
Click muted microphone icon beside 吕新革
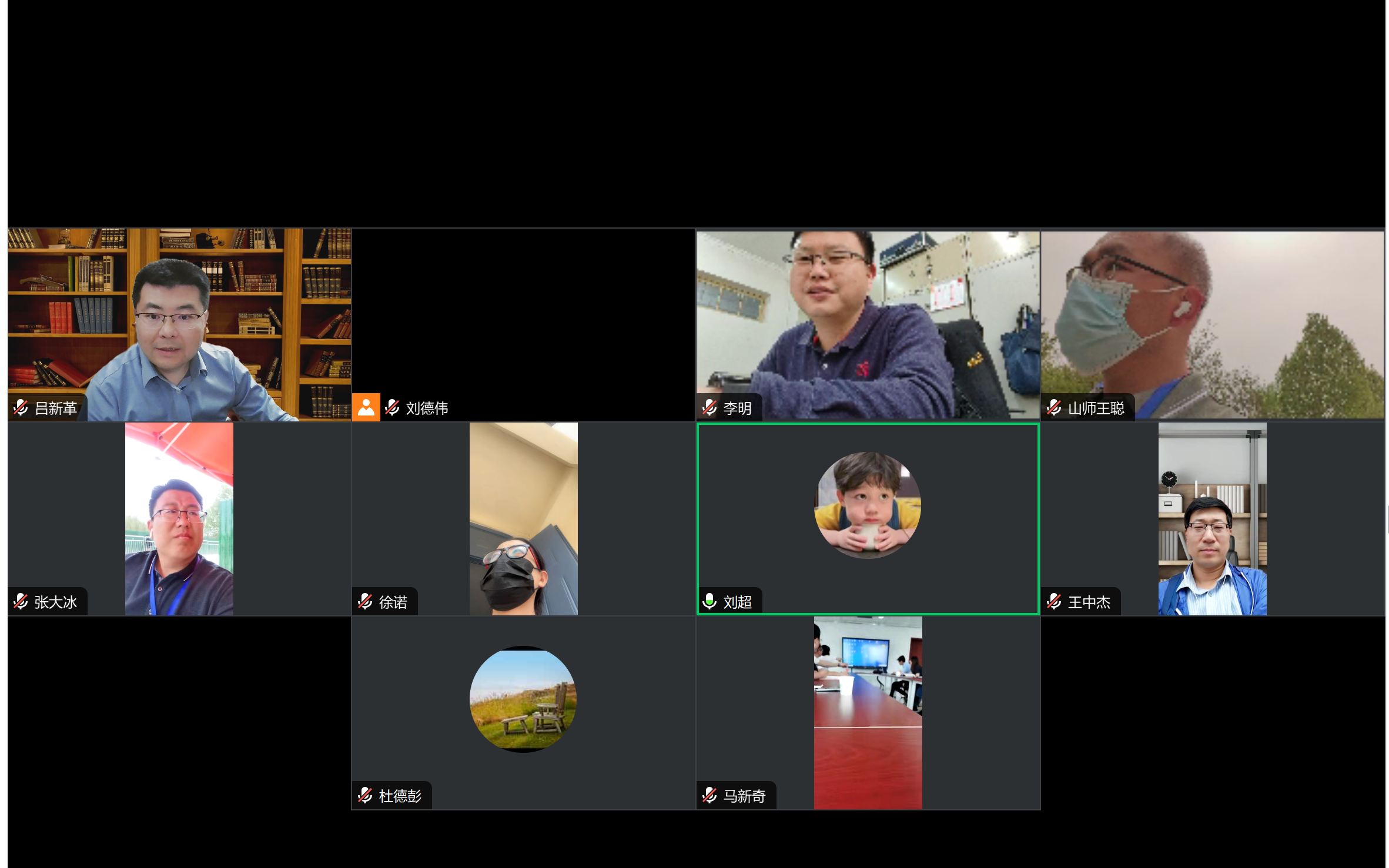(21, 407)
